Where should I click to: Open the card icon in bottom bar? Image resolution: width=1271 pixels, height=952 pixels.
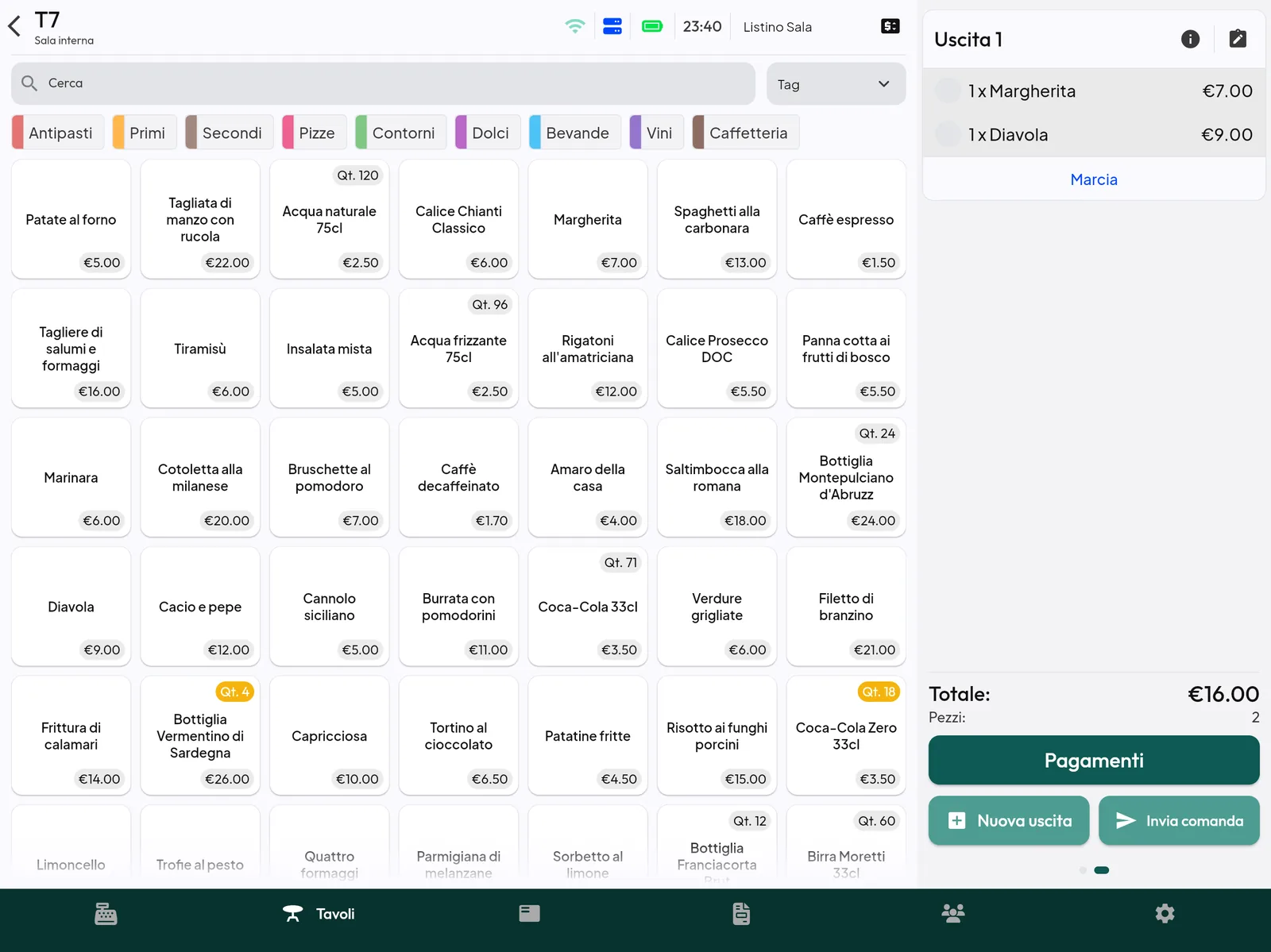[530, 914]
